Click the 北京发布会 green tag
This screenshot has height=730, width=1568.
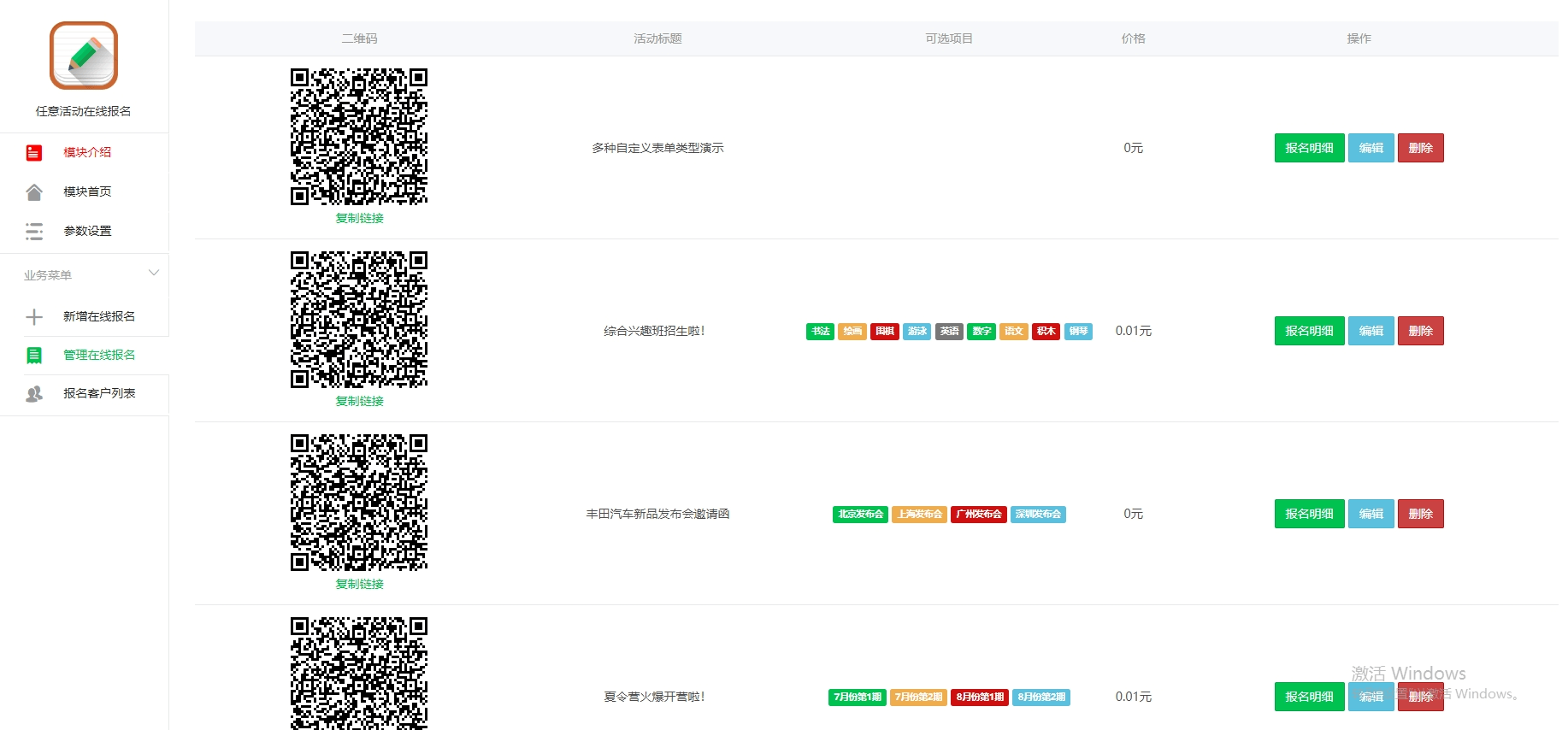[860, 515]
